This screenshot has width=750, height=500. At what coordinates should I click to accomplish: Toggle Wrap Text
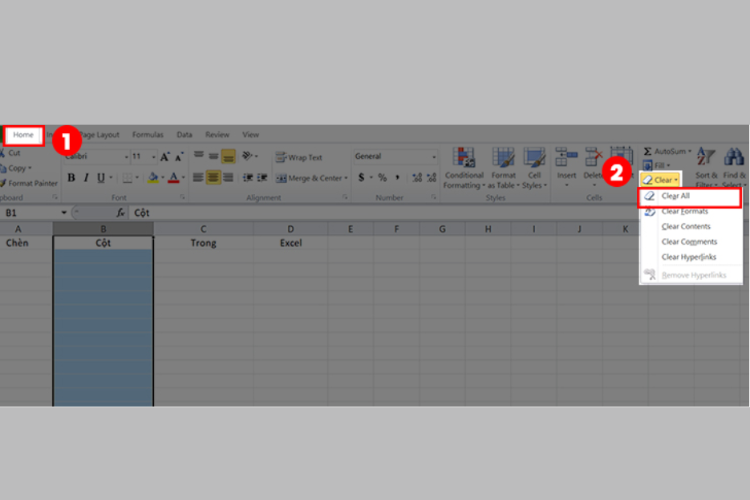(299, 157)
